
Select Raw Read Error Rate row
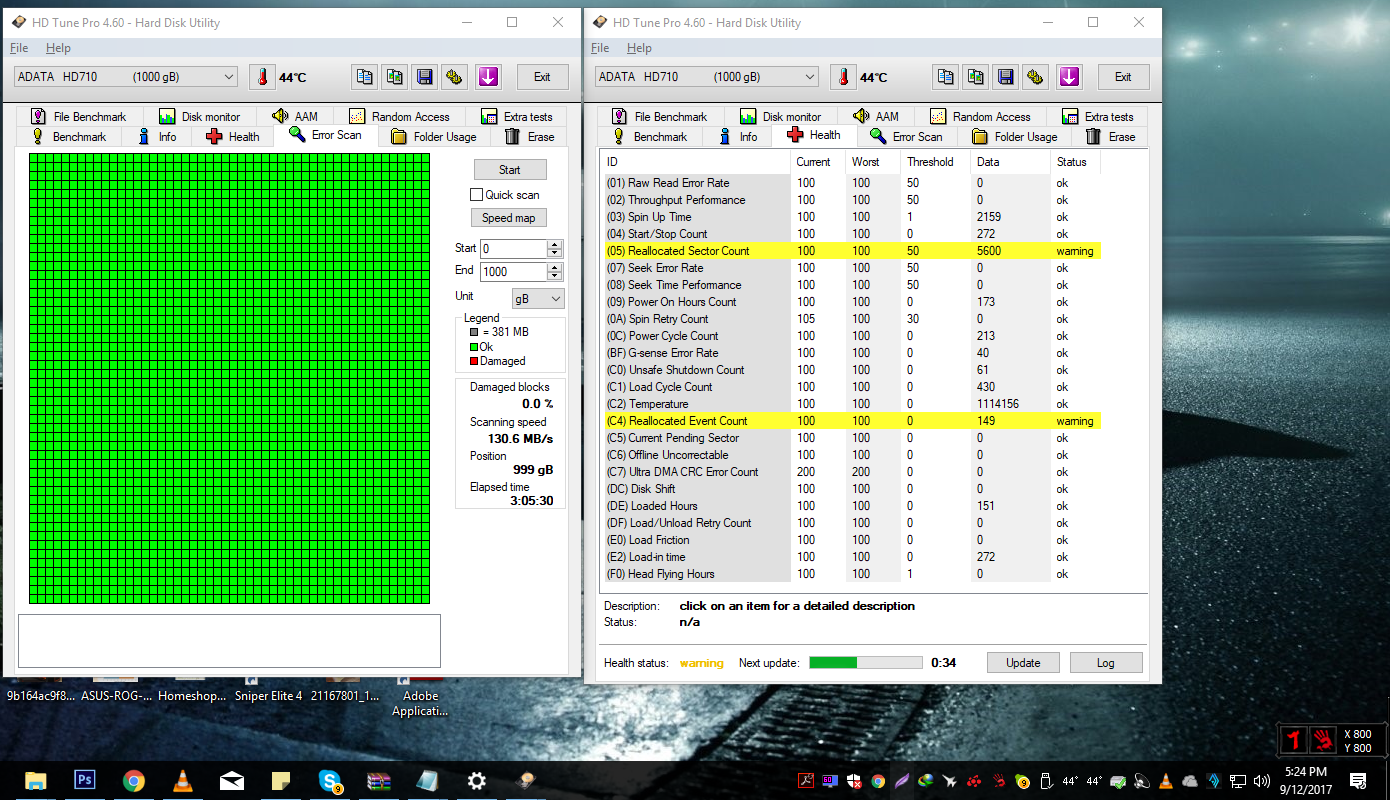pos(852,183)
